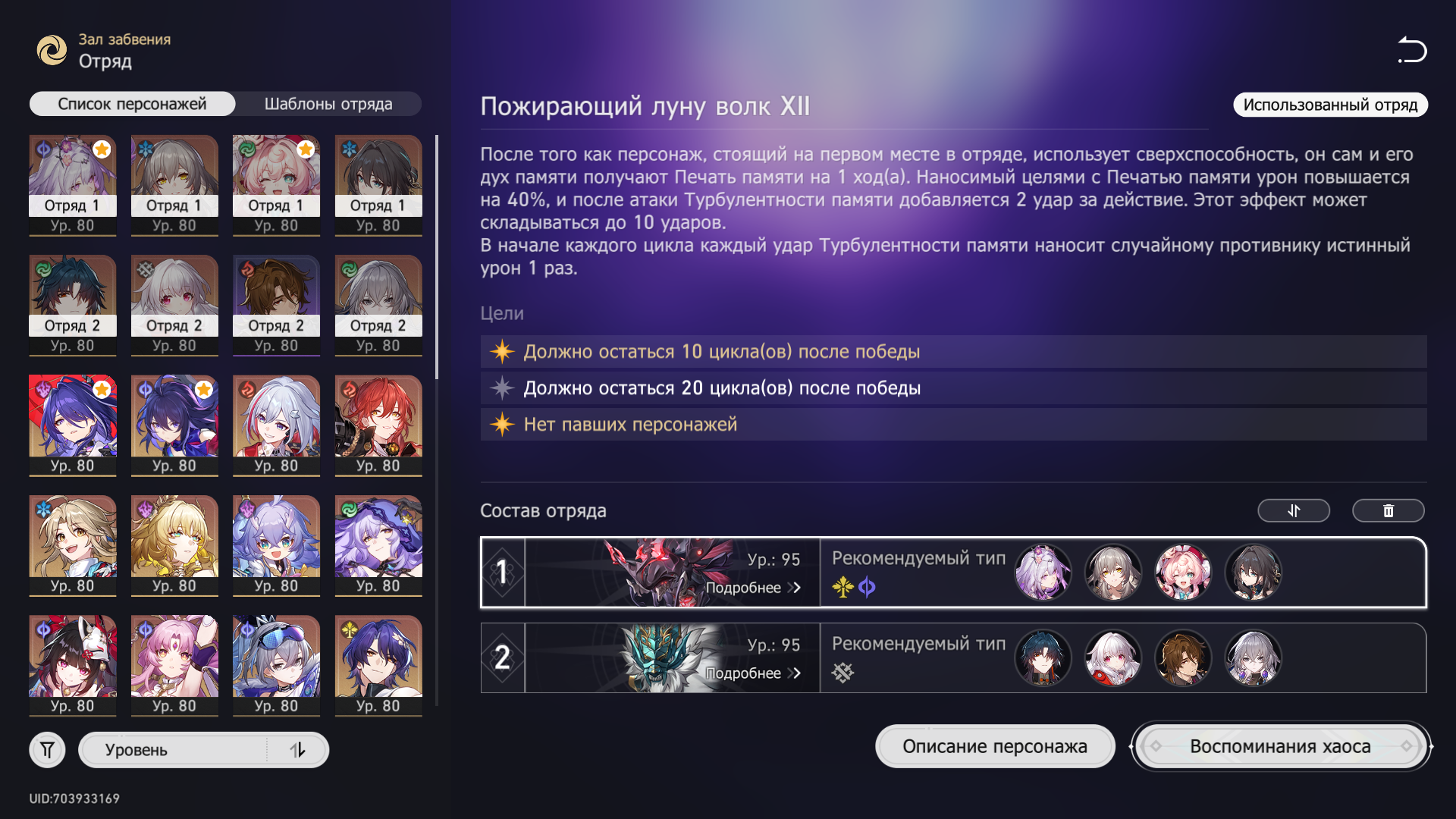Expand Подробнее details for enemy level 95 in row 1
Image resolution: width=1456 pixels, height=819 pixels.
[753, 588]
